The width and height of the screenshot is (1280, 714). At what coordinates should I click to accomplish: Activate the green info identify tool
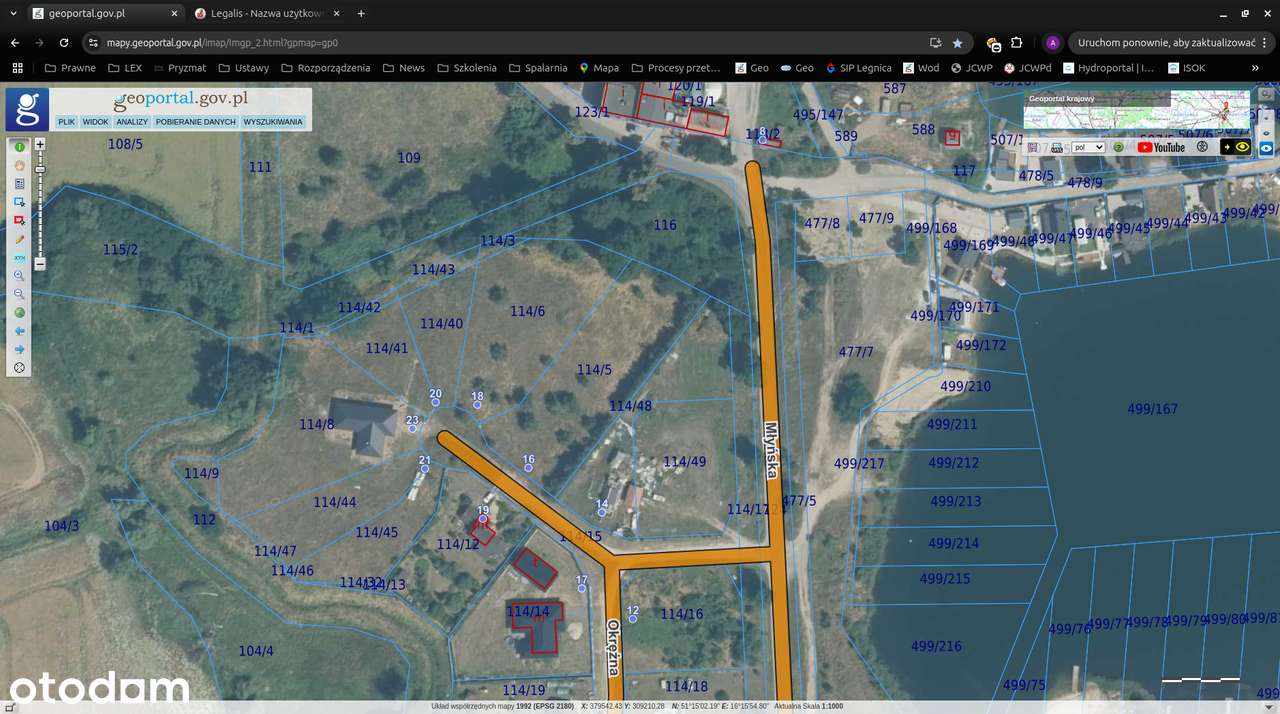point(19,147)
